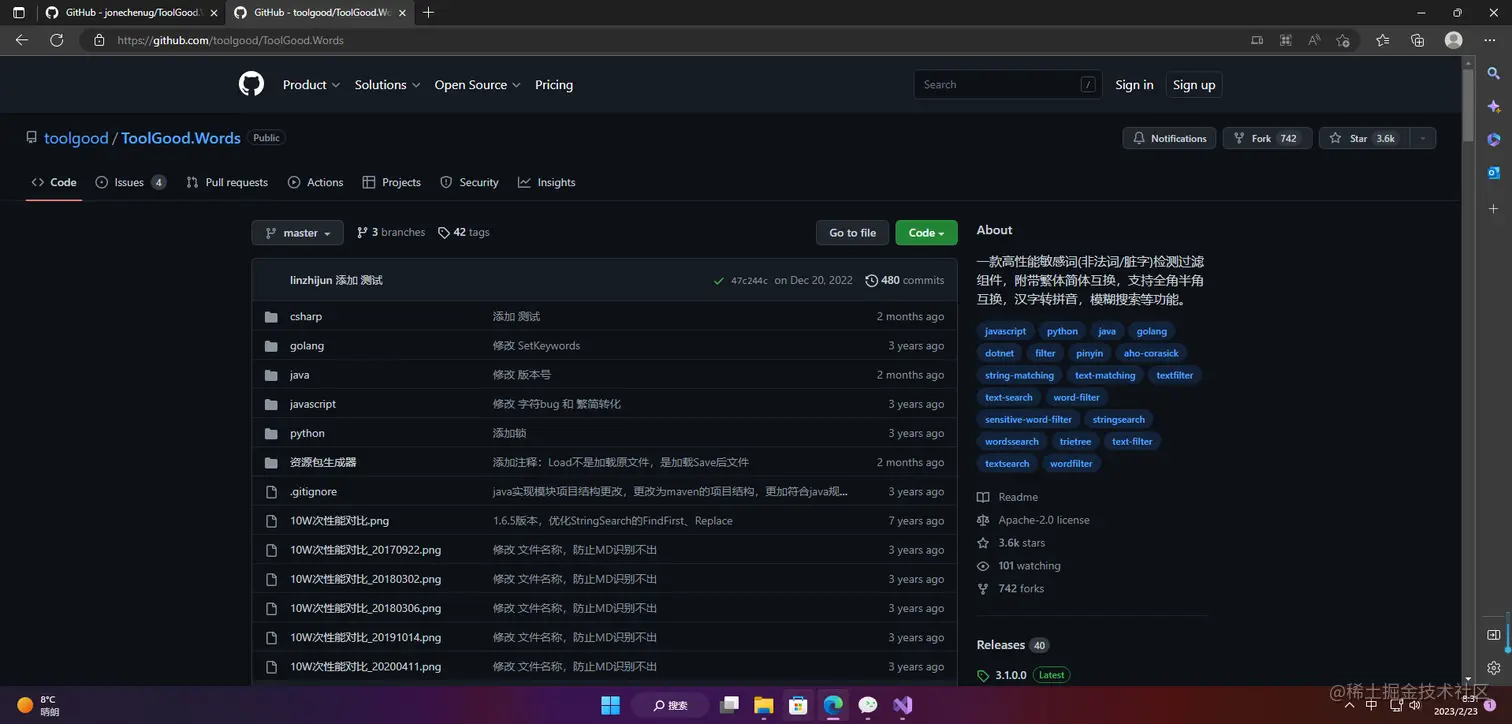Screen dimensions: 1512x724
Task: Open weather widget on taskbar
Action: point(38,705)
